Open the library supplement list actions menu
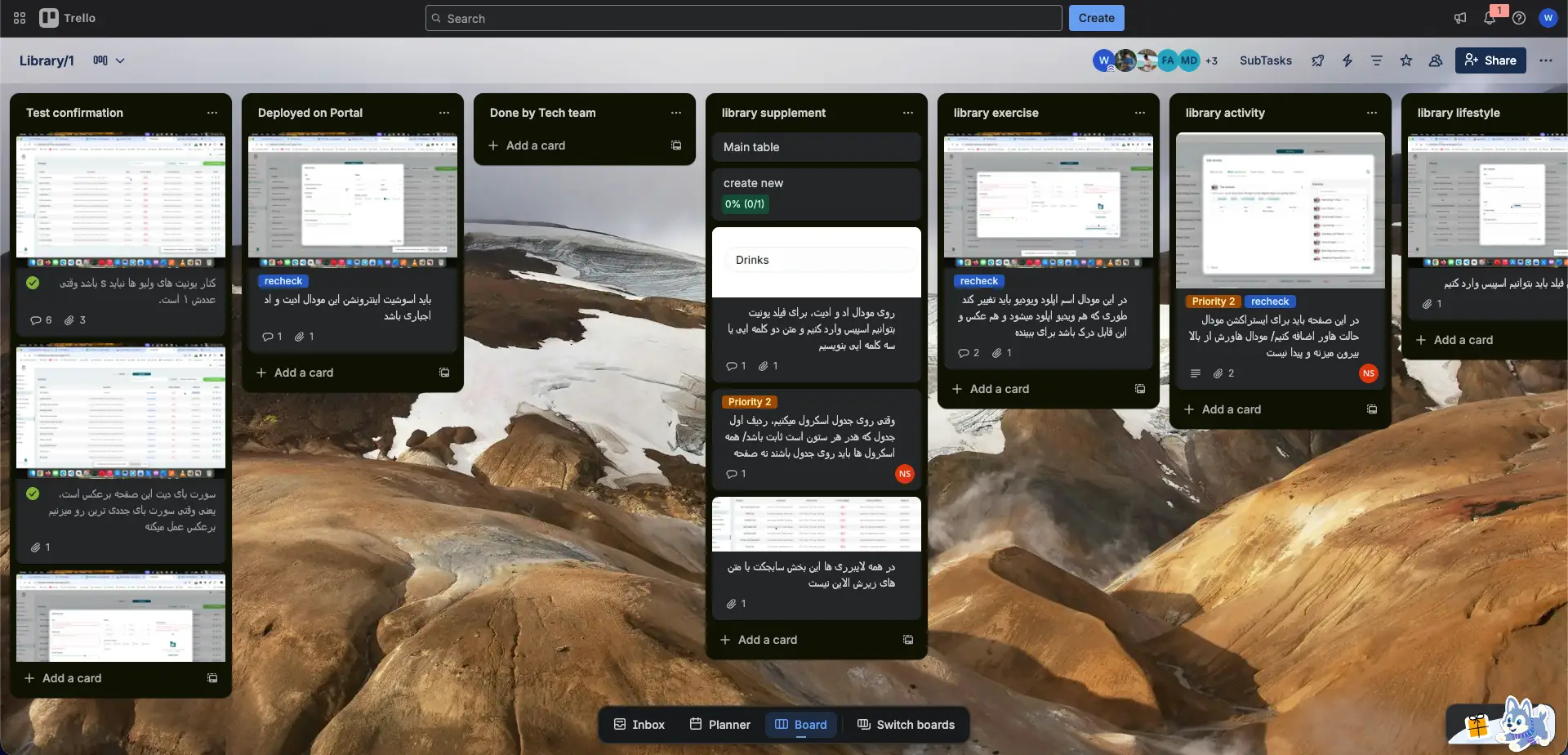The width and height of the screenshot is (1568, 755). pos(908,113)
